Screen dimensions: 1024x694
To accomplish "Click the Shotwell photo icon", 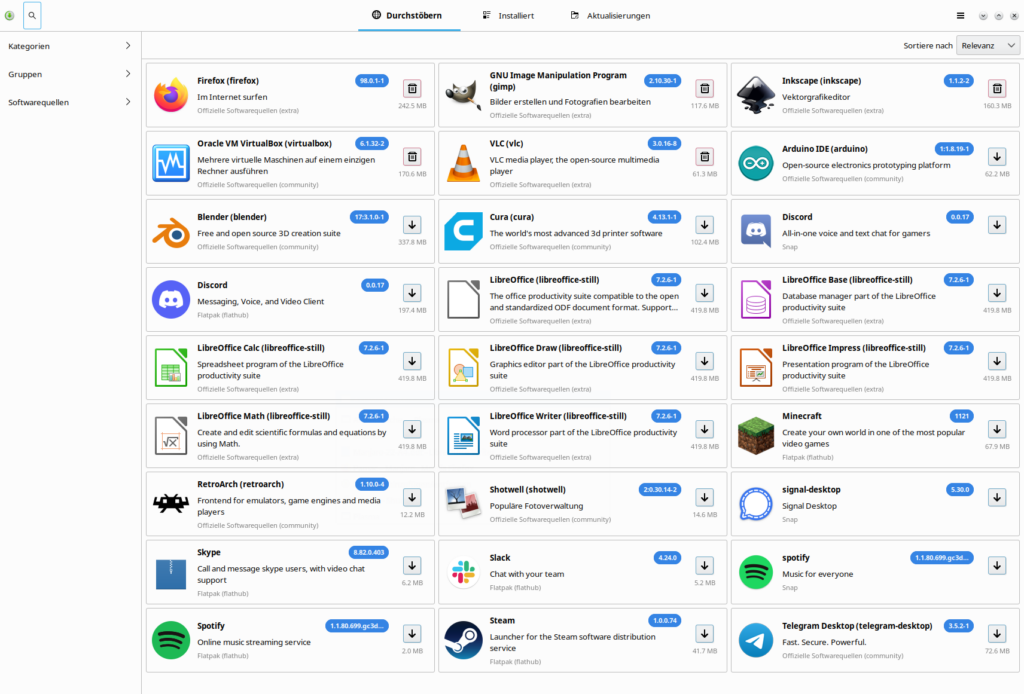I will tap(463, 504).
